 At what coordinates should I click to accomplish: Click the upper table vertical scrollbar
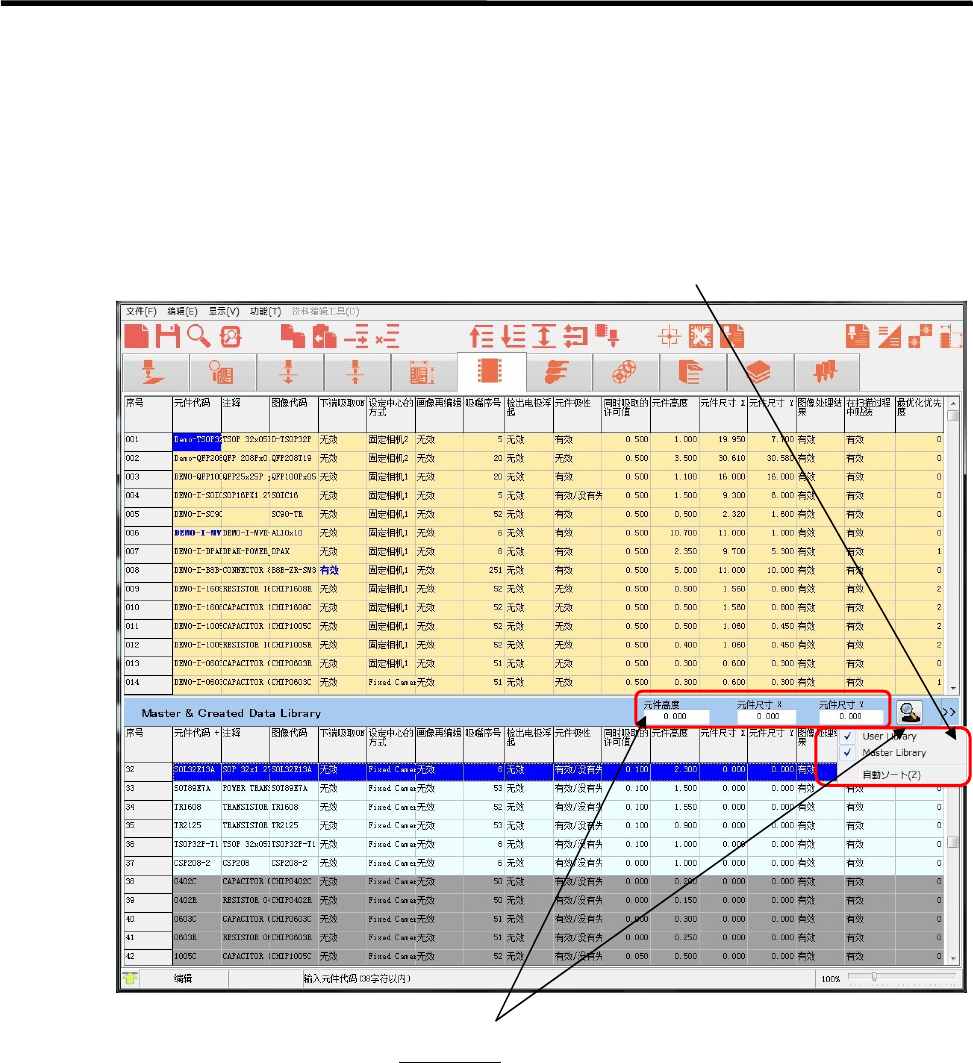(953, 544)
